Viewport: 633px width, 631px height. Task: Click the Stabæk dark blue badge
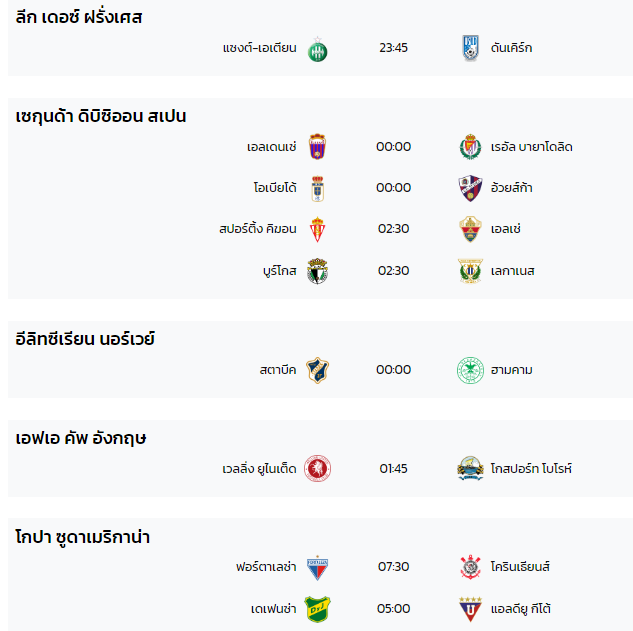click(x=317, y=370)
